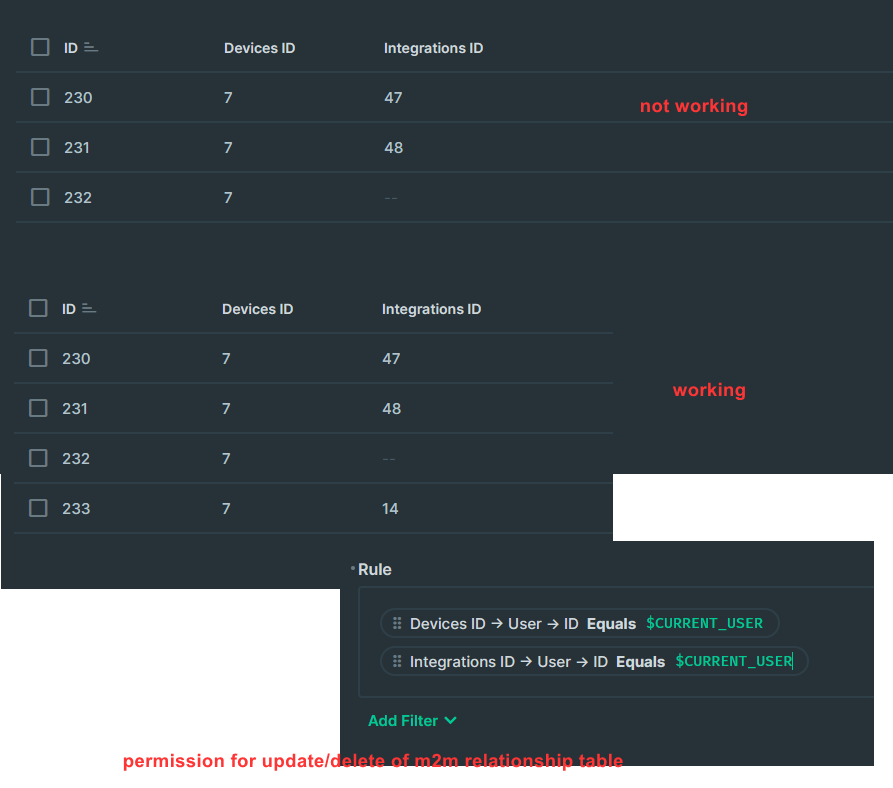The width and height of the screenshot is (893, 788).
Task: Click Integrations ID value 47 in top table
Action: pyautogui.click(x=393, y=98)
